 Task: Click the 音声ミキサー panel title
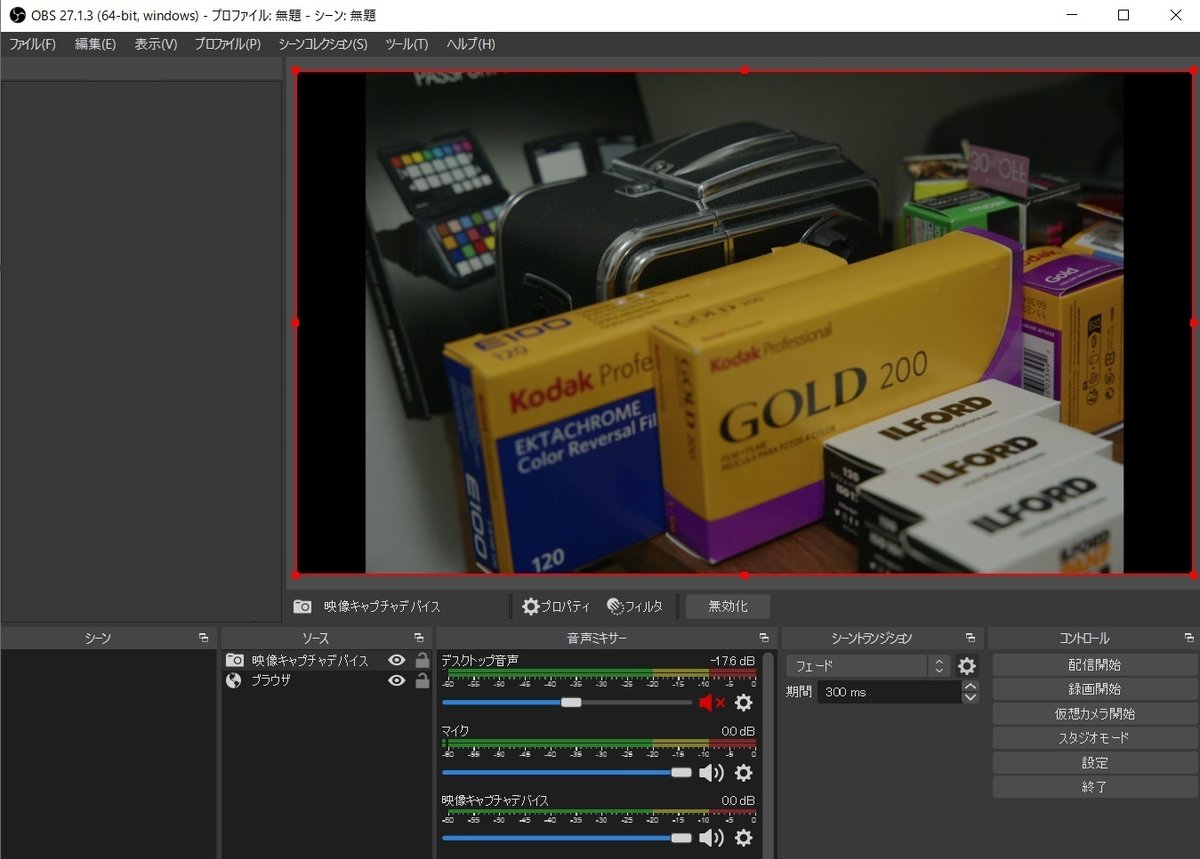coord(597,638)
